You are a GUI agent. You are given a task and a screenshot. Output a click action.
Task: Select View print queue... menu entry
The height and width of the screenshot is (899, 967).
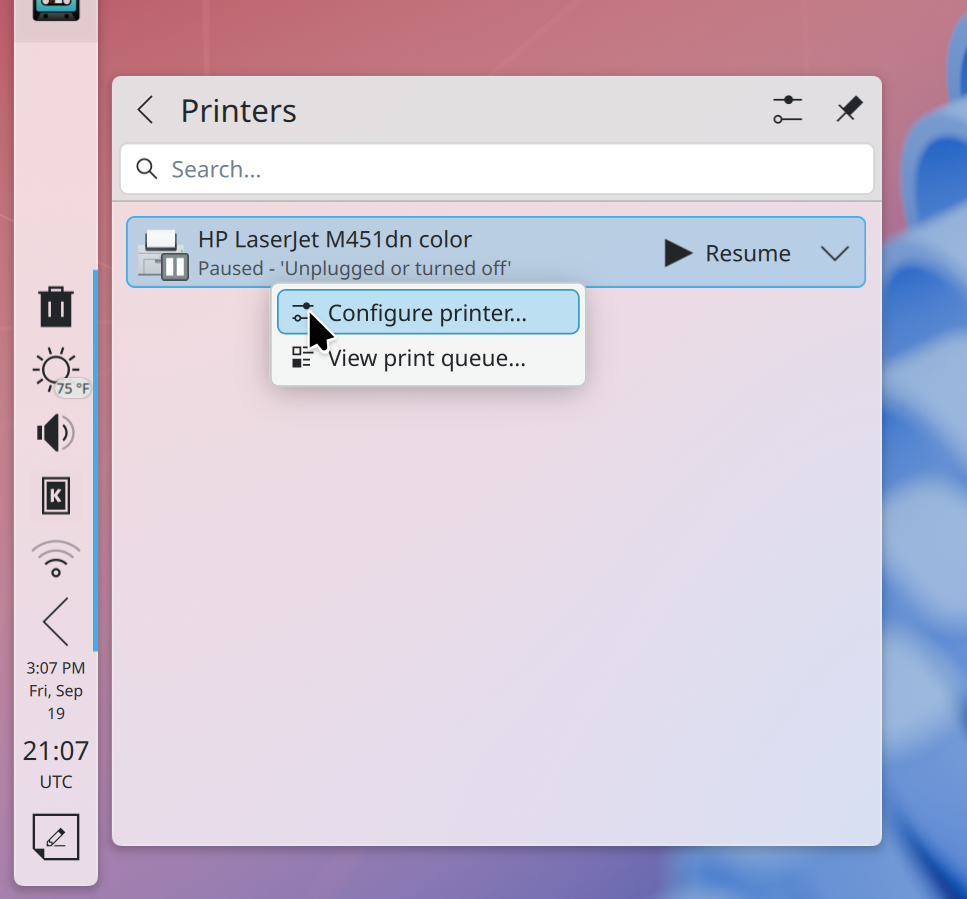pyautogui.click(x=427, y=358)
